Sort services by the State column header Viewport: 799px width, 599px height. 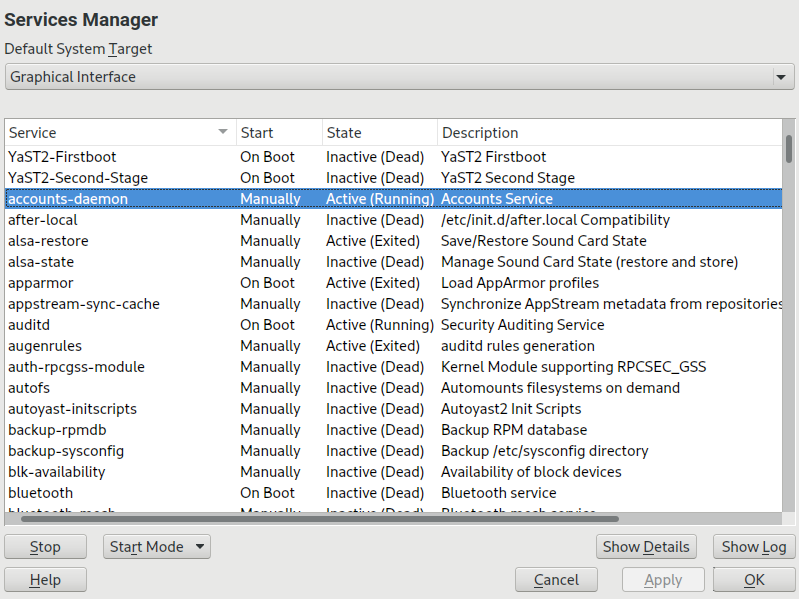tap(379, 132)
